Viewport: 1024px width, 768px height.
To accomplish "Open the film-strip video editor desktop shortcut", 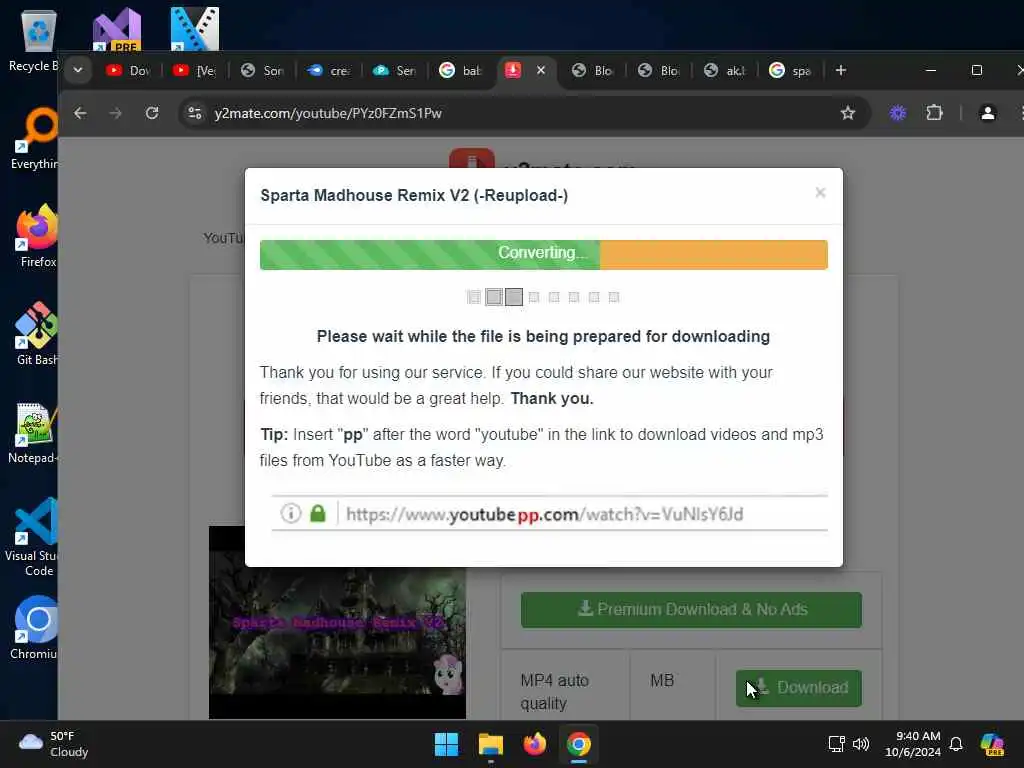I will 195,29.
